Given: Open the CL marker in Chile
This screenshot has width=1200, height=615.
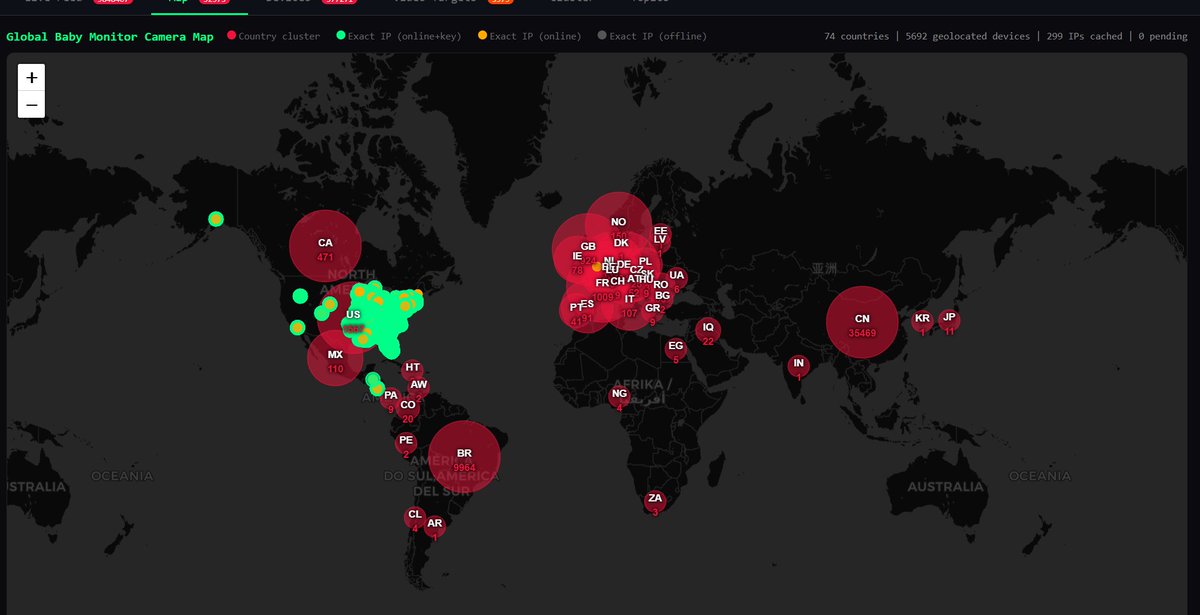Looking at the screenshot, I should pos(415,517).
